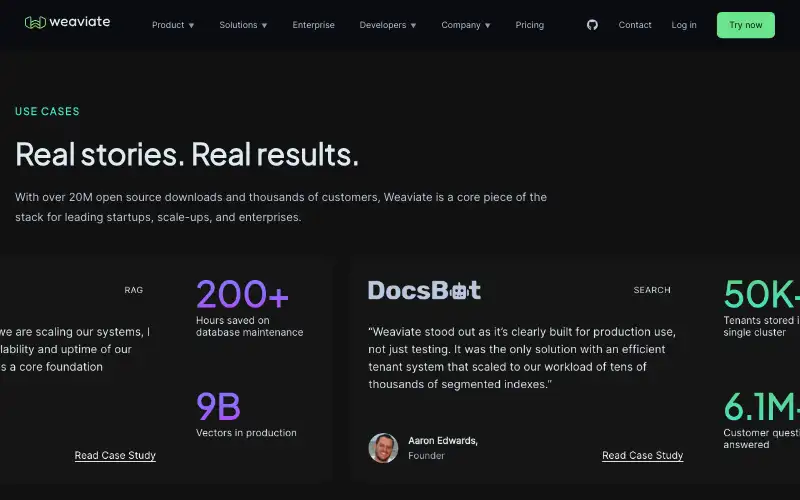Click the SEARCH tag label

click(x=652, y=290)
